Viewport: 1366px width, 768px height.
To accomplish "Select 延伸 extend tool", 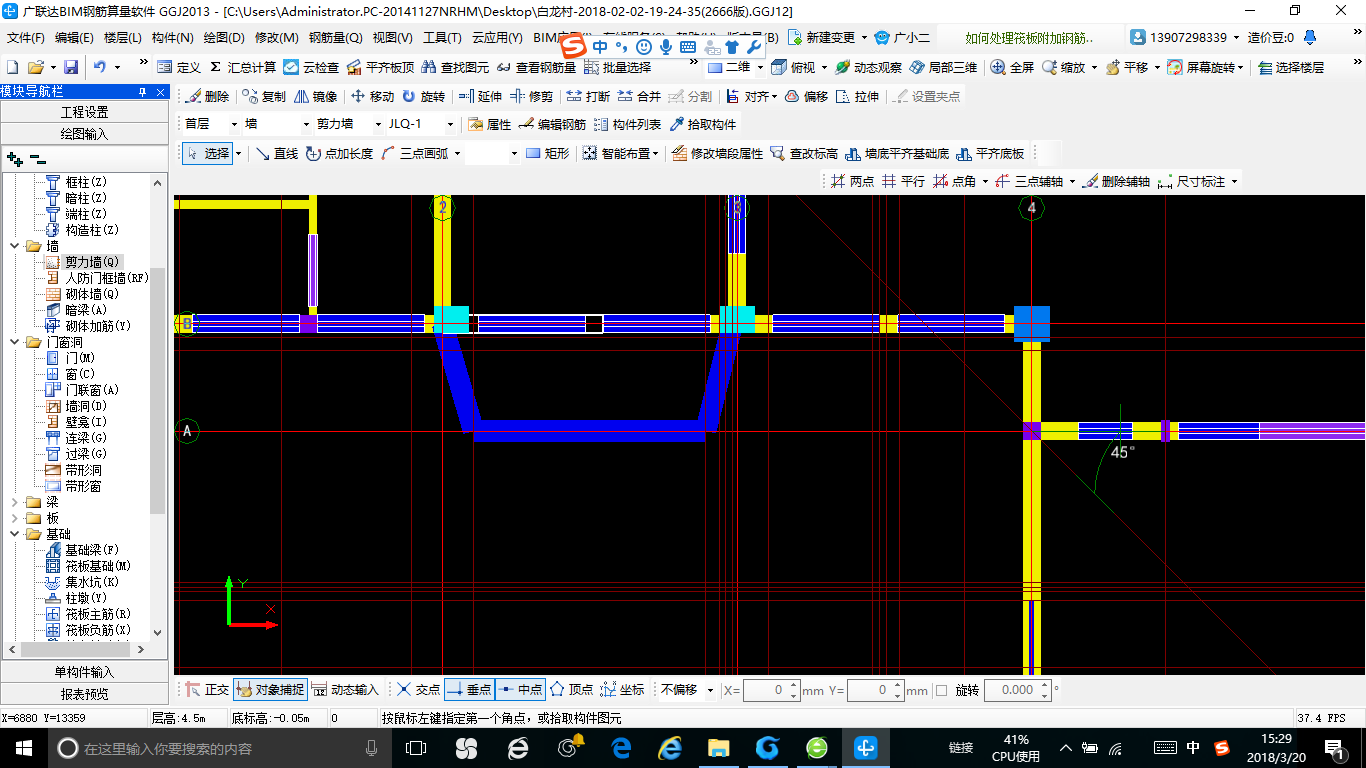I will tap(480, 97).
